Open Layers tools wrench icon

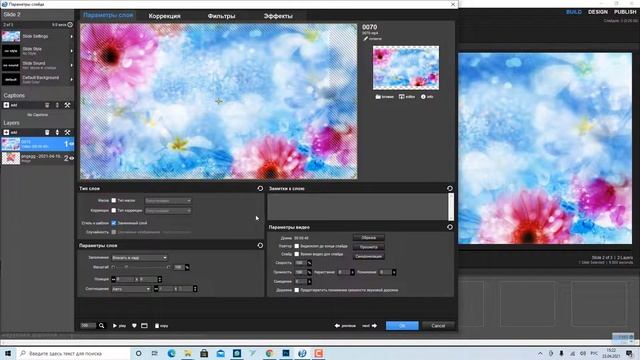67,132
